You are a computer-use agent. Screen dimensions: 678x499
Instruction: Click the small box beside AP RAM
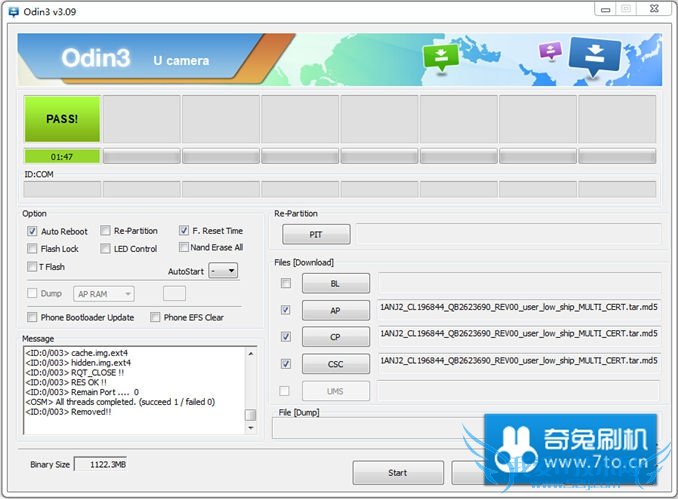pyautogui.click(x=174, y=294)
